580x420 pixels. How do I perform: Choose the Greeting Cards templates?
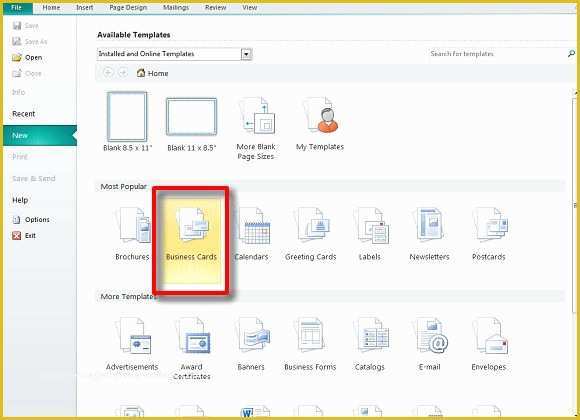tap(311, 235)
